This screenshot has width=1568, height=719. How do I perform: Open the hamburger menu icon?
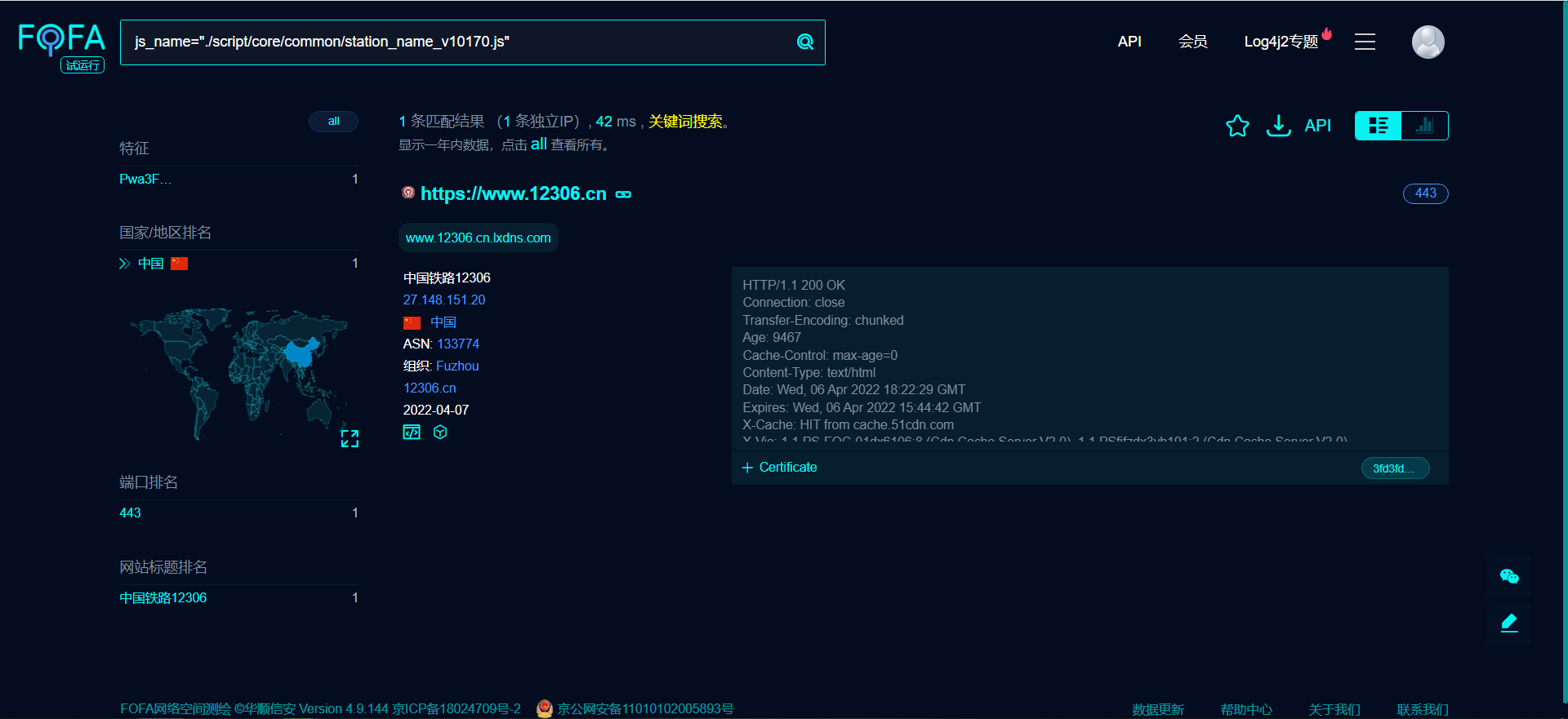1365,42
